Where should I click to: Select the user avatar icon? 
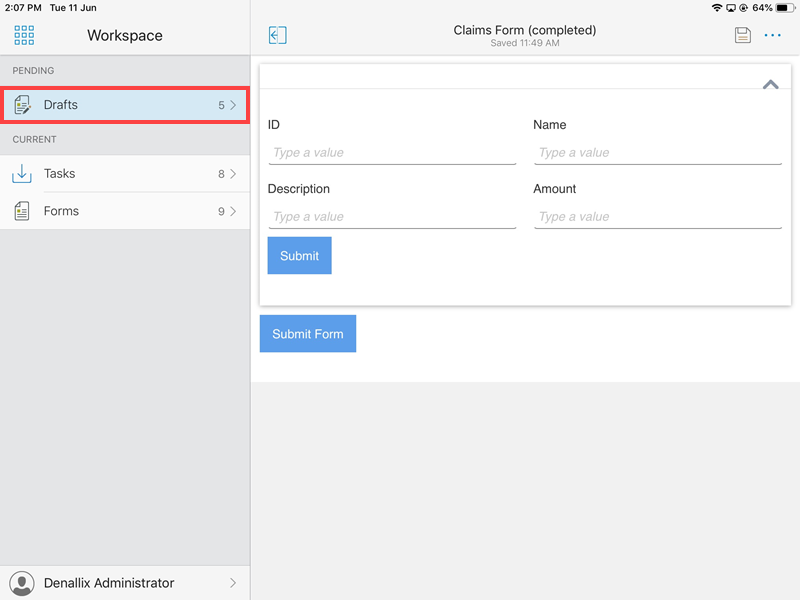point(22,583)
